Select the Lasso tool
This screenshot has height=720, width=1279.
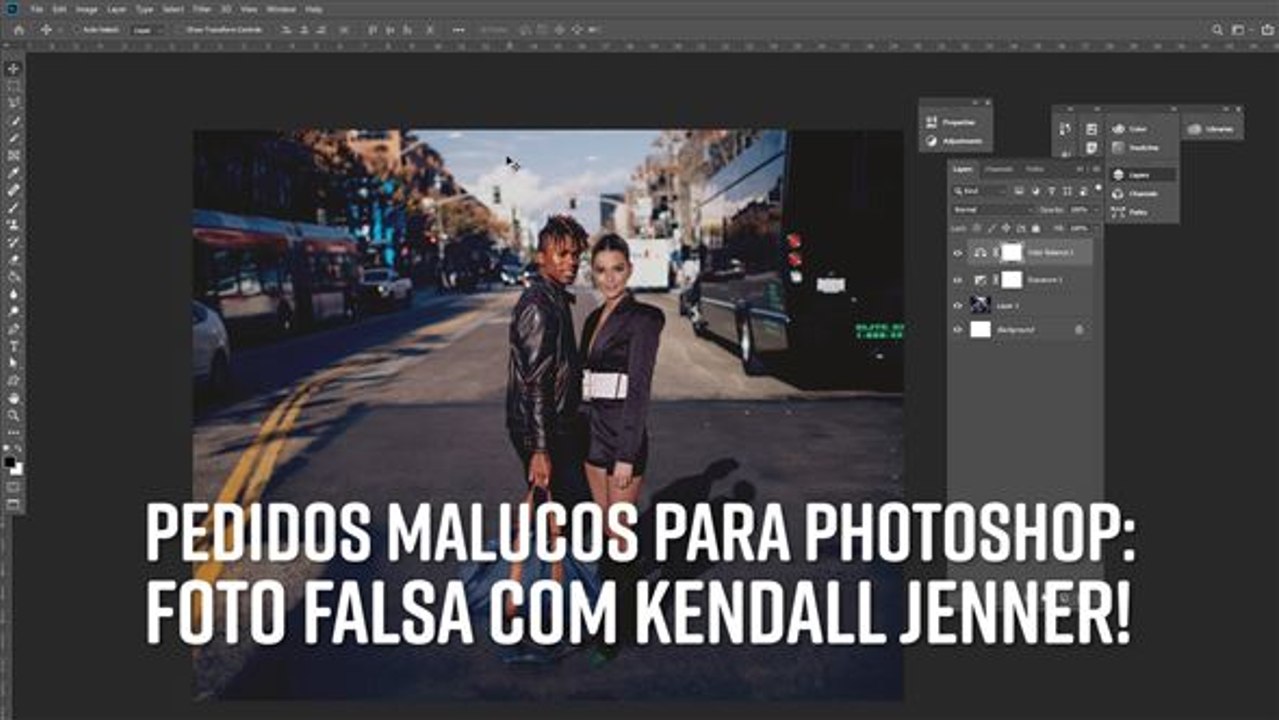point(14,103)
